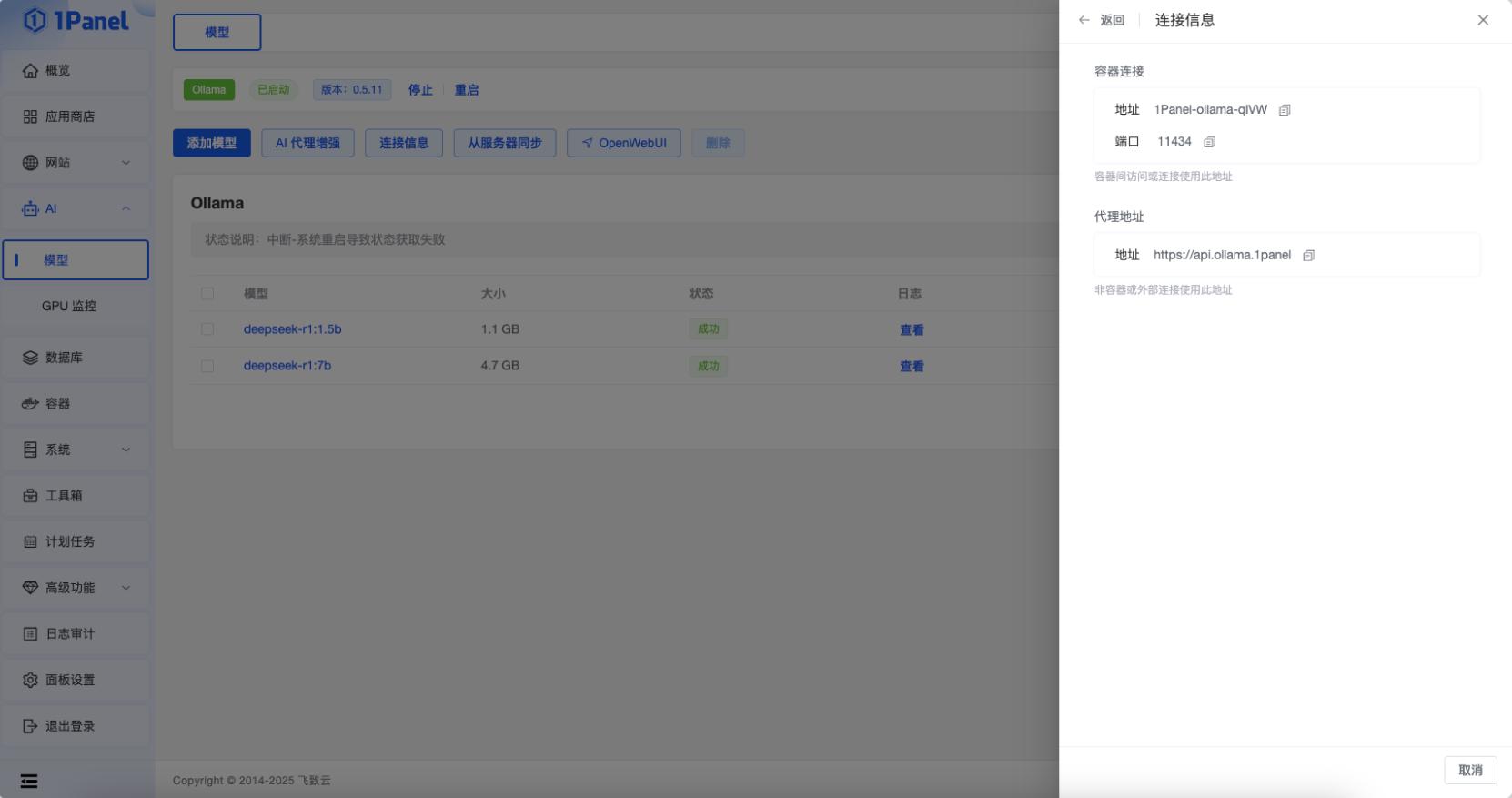Open 面板设置 panel settings
This screenshot has height=798, width=1512.
[x=76, y=680]
